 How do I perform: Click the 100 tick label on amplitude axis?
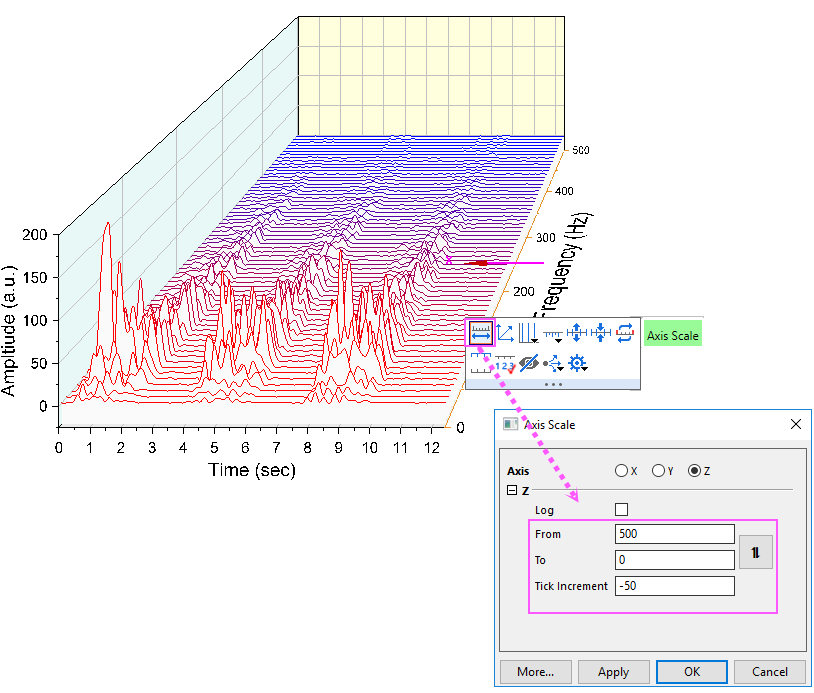click(x=35, y=320)
